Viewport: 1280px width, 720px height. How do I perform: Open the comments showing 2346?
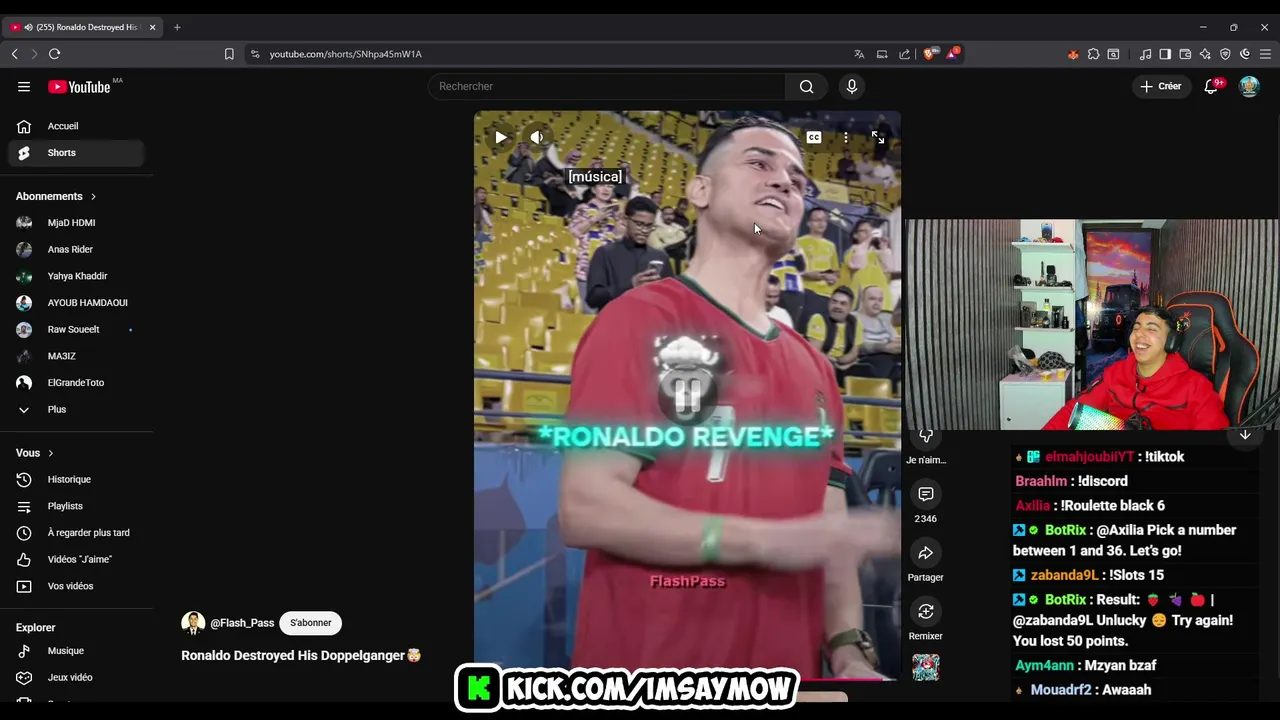click(x=926, y=494)
